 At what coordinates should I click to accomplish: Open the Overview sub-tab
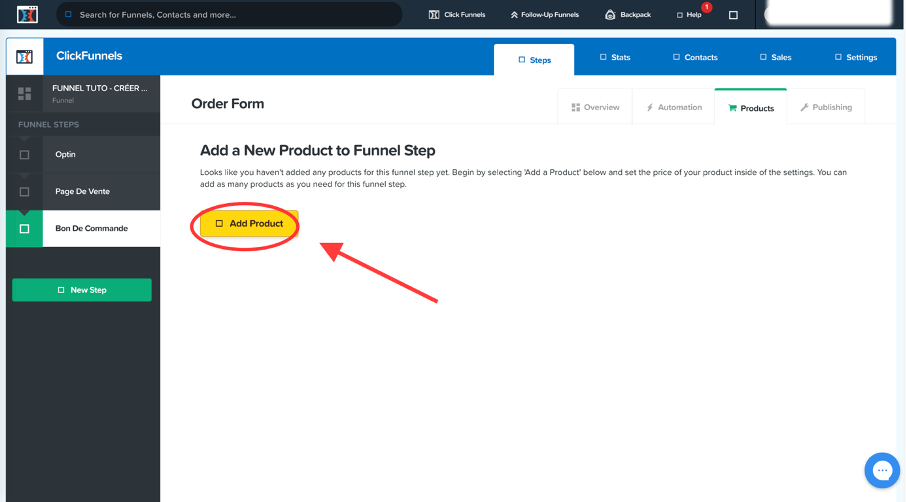coord(595,107)
